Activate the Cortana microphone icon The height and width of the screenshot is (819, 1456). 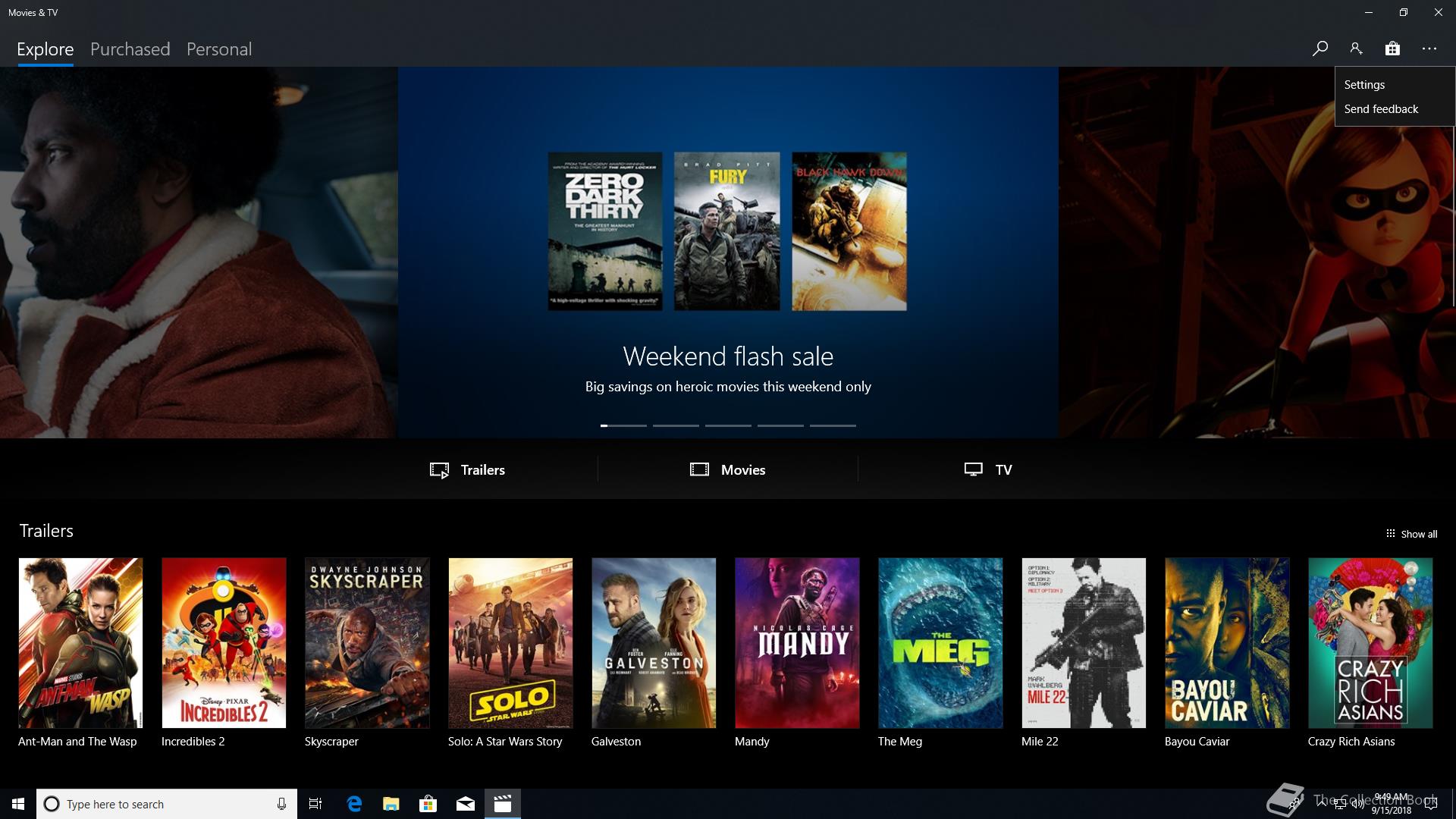(281, 804)
